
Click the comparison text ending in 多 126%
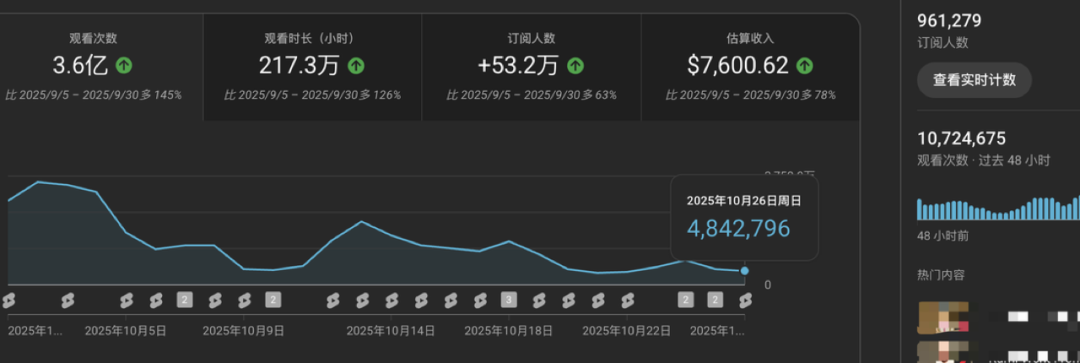[x=313, y=95]
